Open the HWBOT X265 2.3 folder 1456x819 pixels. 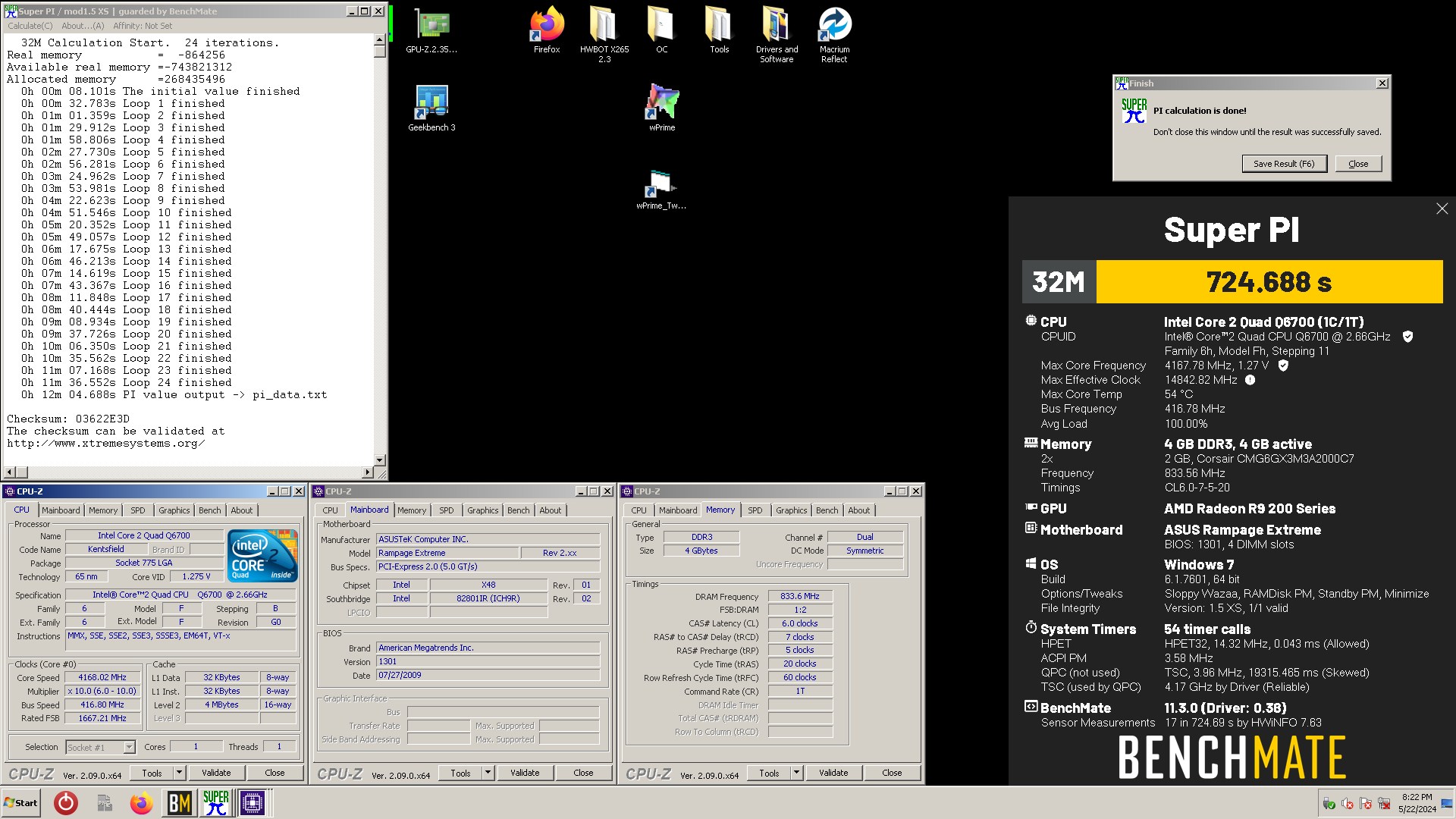pos(604,34)
